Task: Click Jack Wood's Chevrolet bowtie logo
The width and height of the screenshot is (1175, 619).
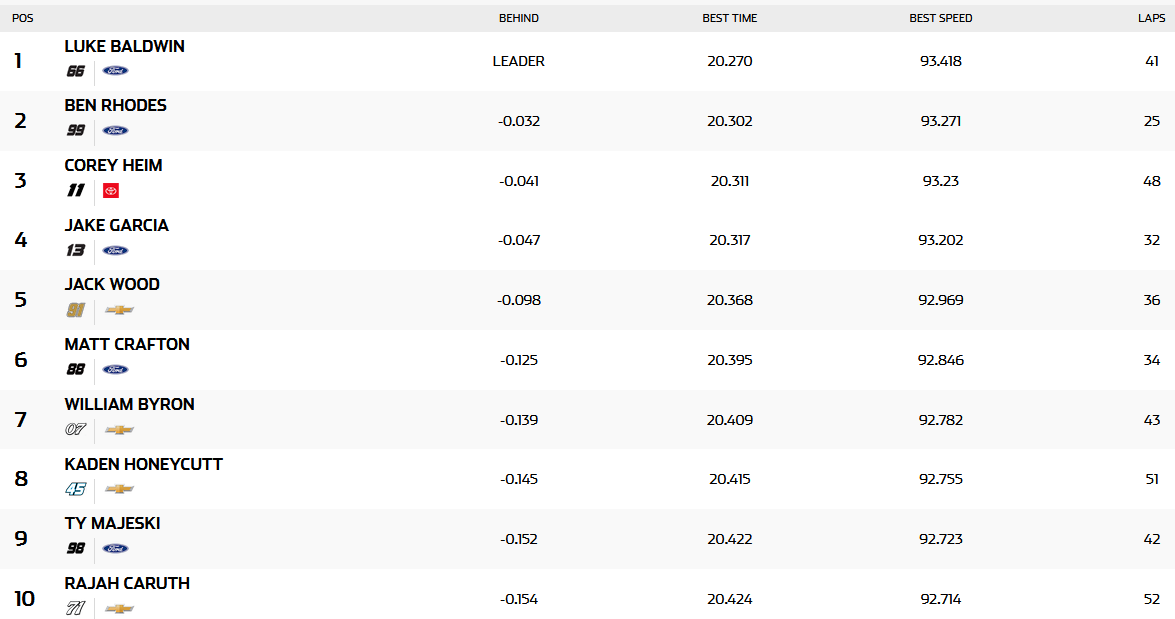Action: click(x=119, y=310)
